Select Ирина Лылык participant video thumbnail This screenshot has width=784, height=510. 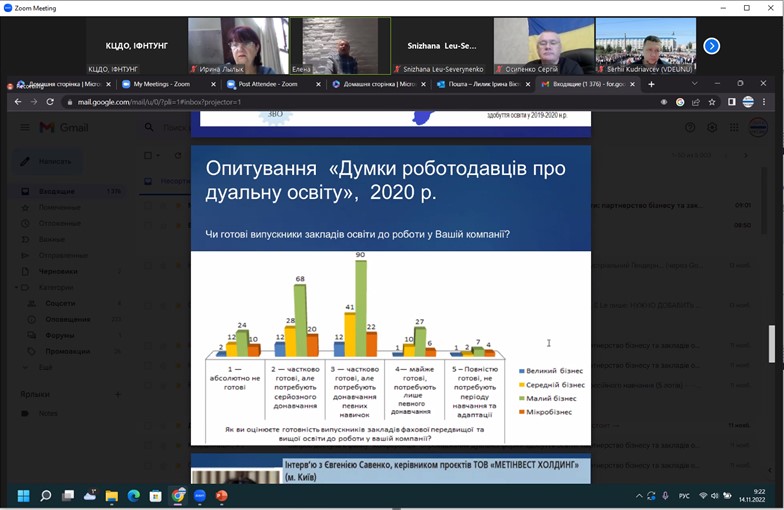(238, 46)
